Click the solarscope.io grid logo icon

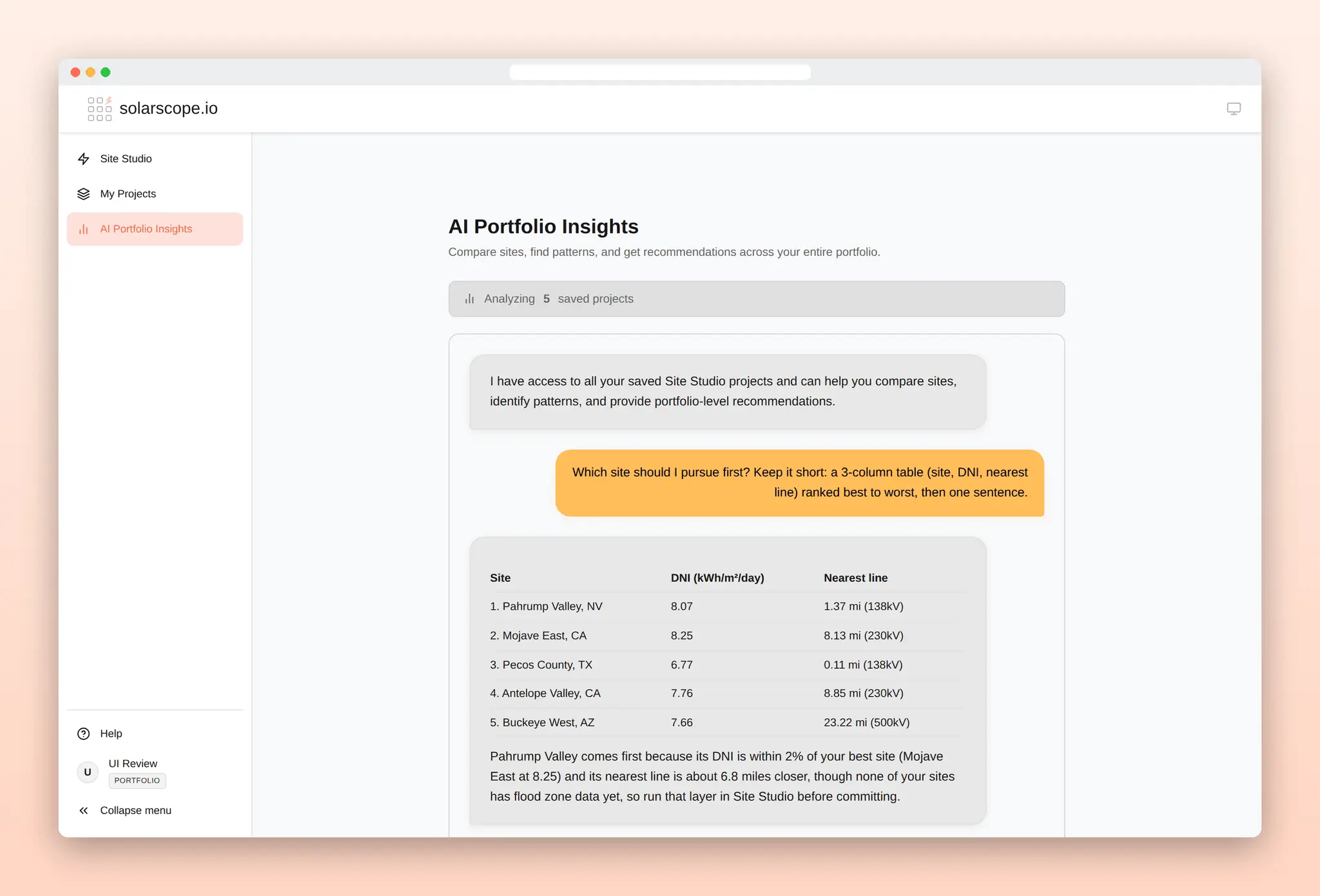tap(100, 109)
